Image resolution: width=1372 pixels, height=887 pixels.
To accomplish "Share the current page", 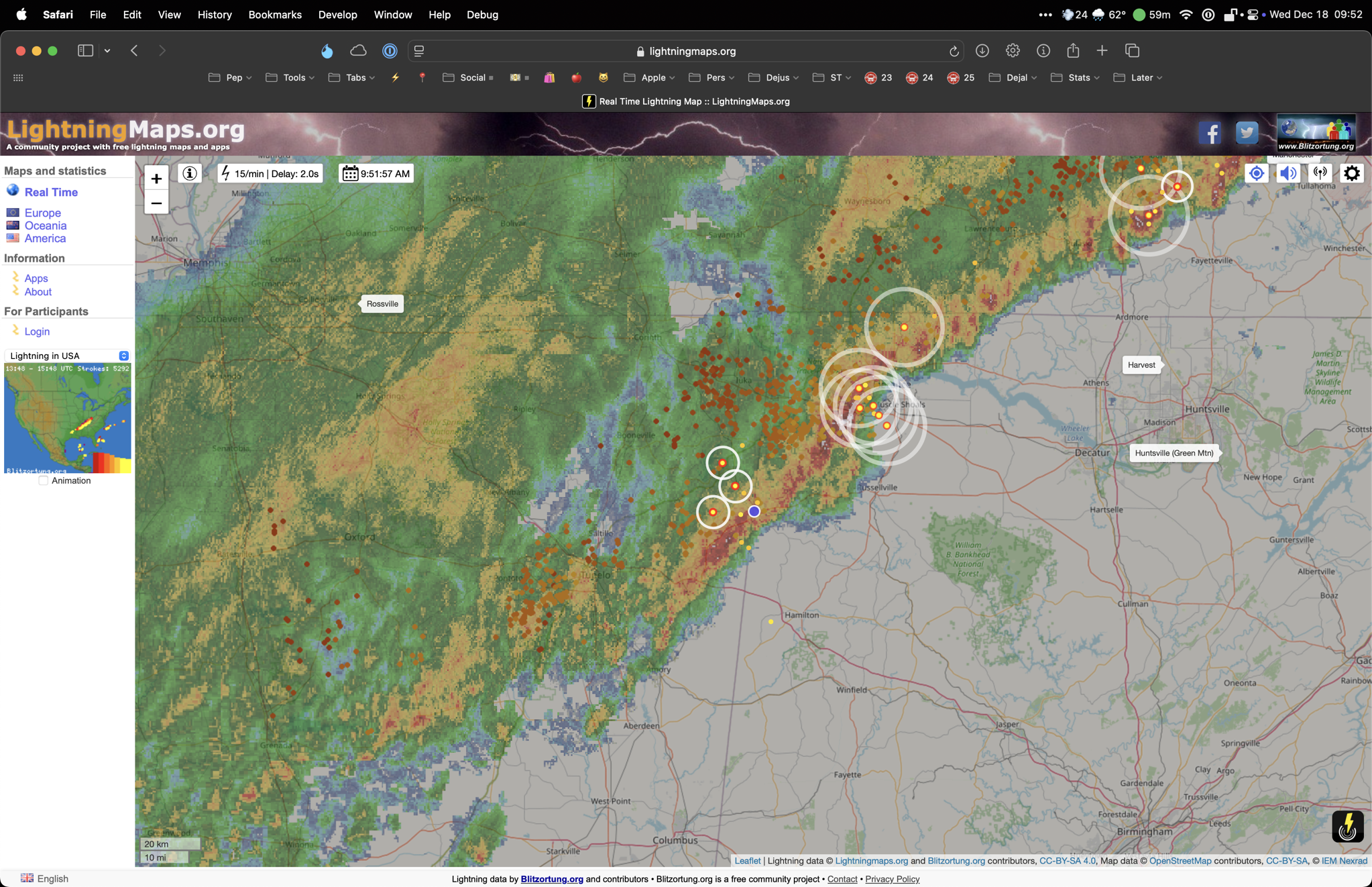I will click(x=1073, y=50).
